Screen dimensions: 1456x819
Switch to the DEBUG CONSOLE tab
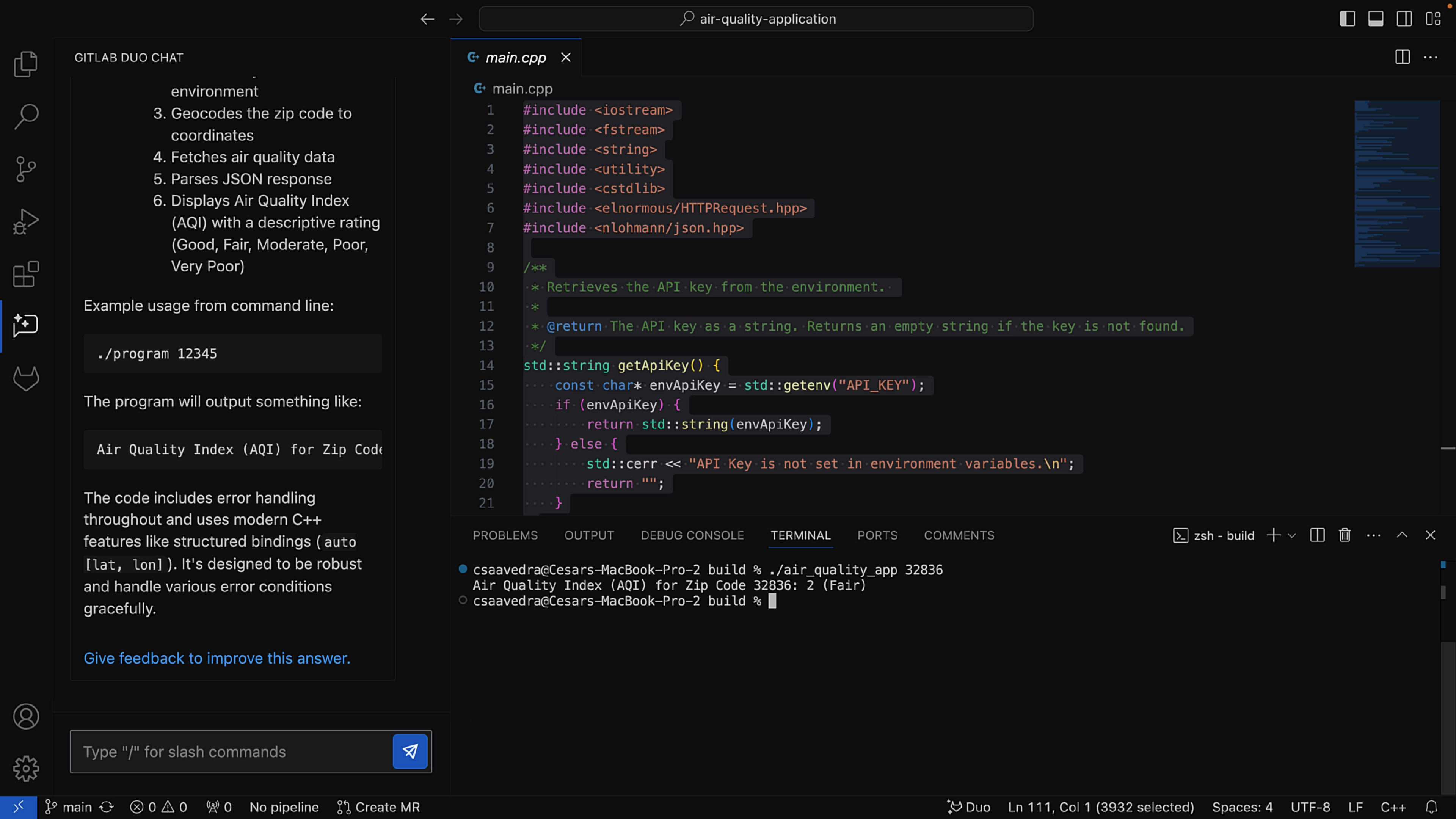coord(692,535)
